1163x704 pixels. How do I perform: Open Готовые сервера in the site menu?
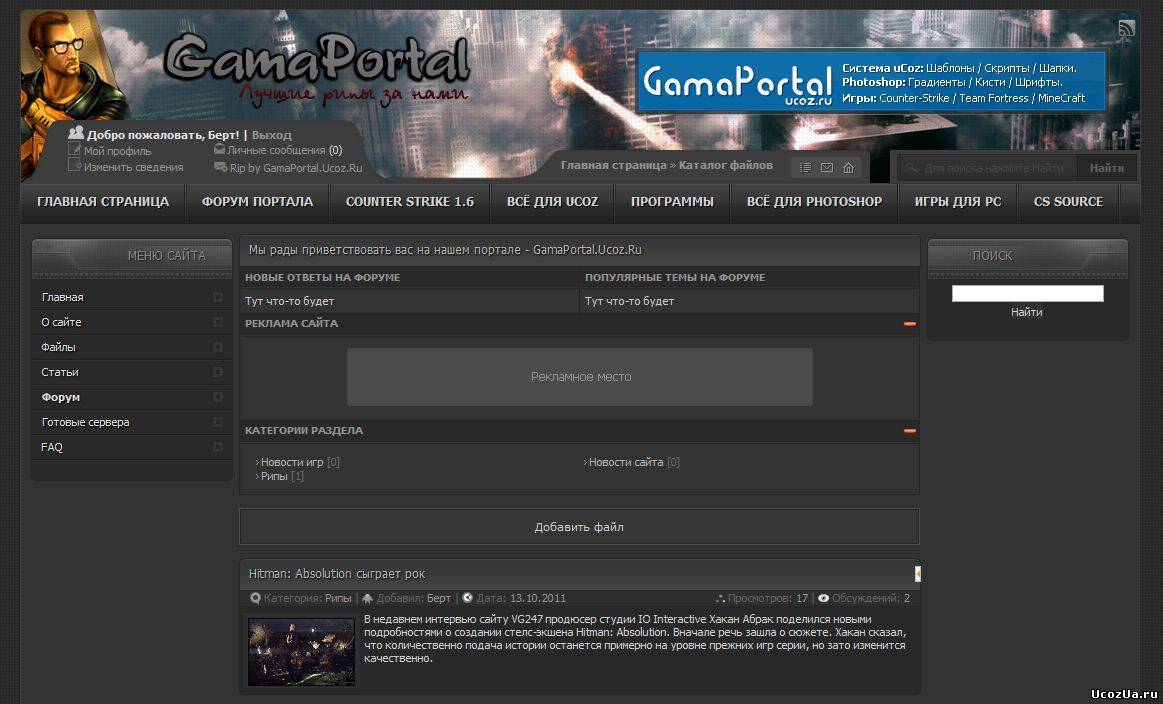pyautogui.click(x=132, y=422)
